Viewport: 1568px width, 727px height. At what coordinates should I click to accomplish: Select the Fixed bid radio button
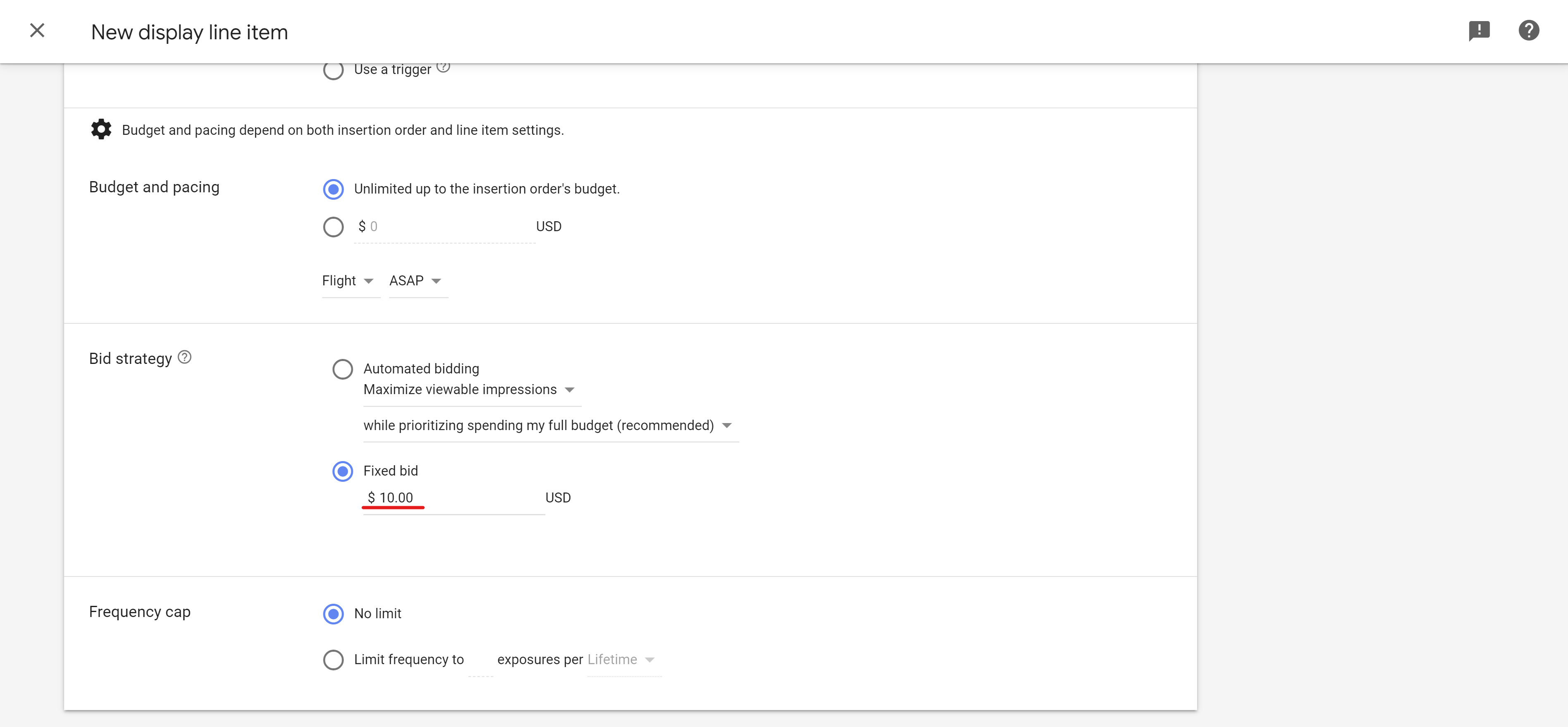click(x=342, y=471)
